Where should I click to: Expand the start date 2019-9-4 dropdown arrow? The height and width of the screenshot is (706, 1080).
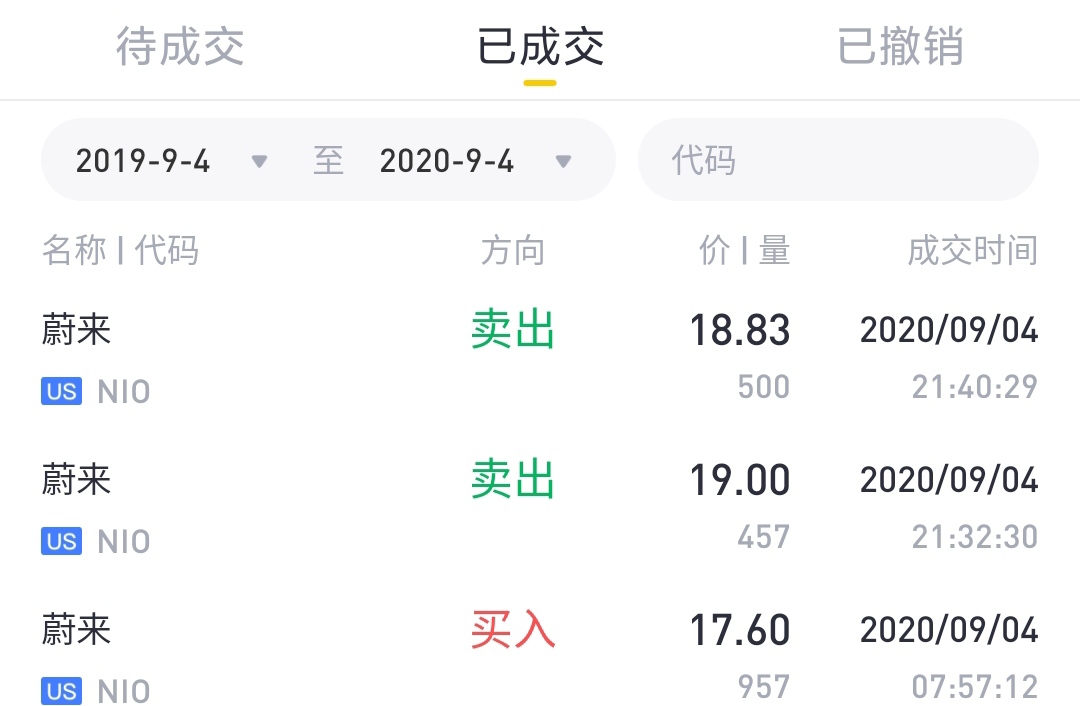coord(259,161)
